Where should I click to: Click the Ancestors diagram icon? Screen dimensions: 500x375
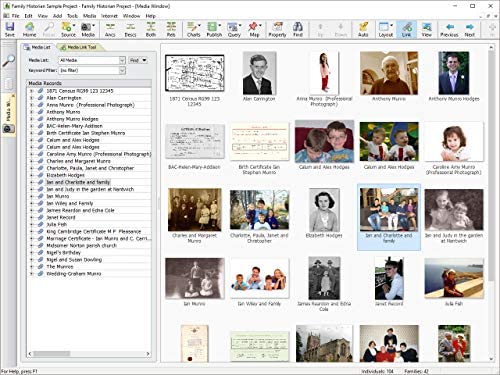pos(110,29)
